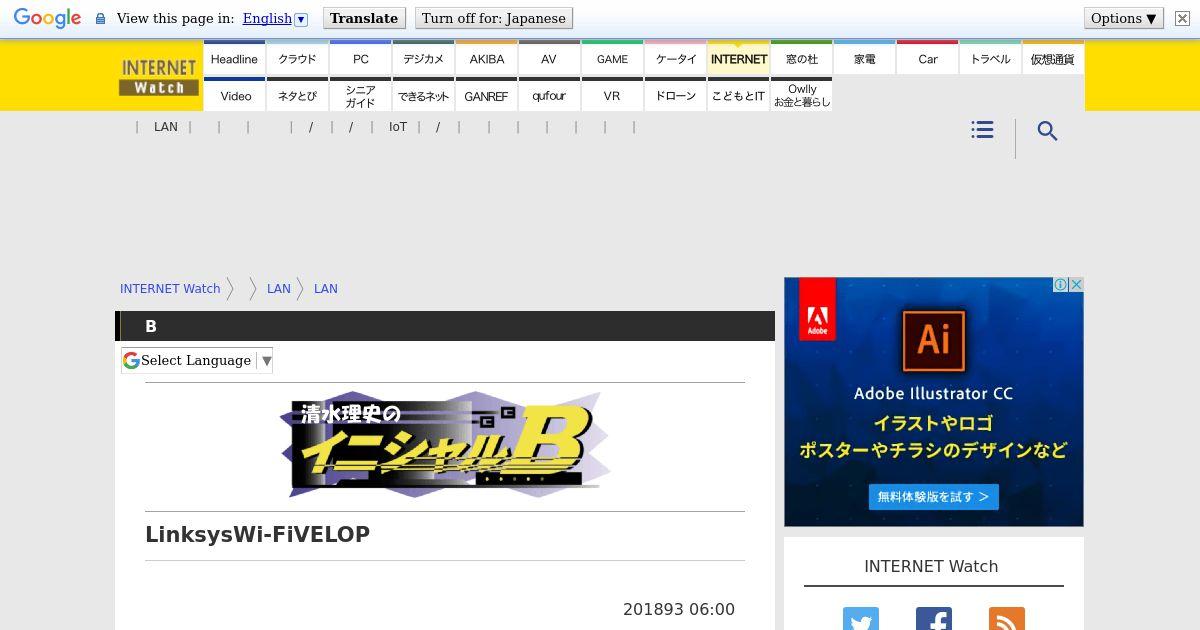Click the 清水理史のイニシャルB banner image
Screen dimensions: 1200x630
tap(445, 445)
